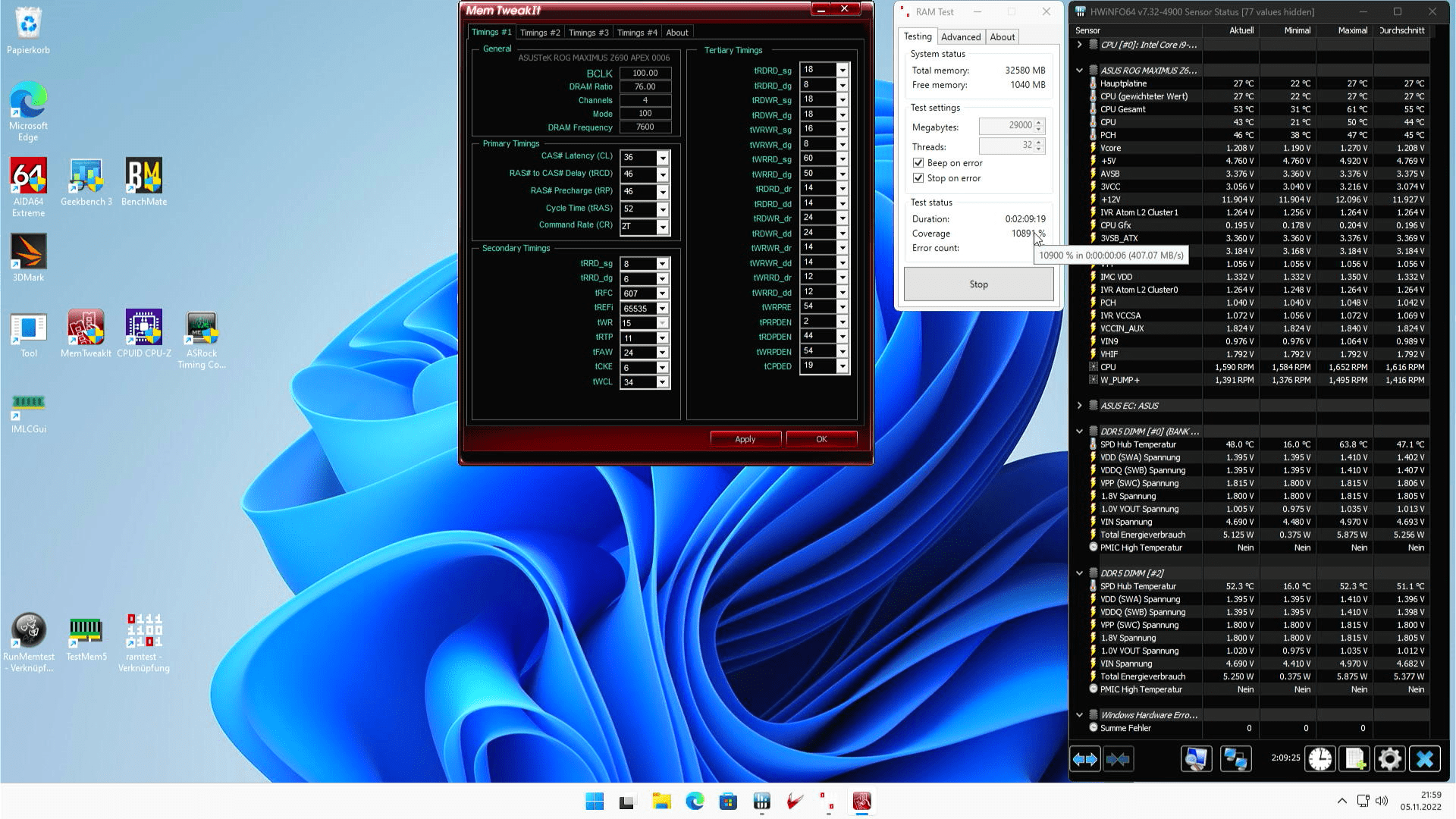The width and height of the screenshot is (1456, 819).
Task: Click the taskbar volume icon
Action: 1382,802
